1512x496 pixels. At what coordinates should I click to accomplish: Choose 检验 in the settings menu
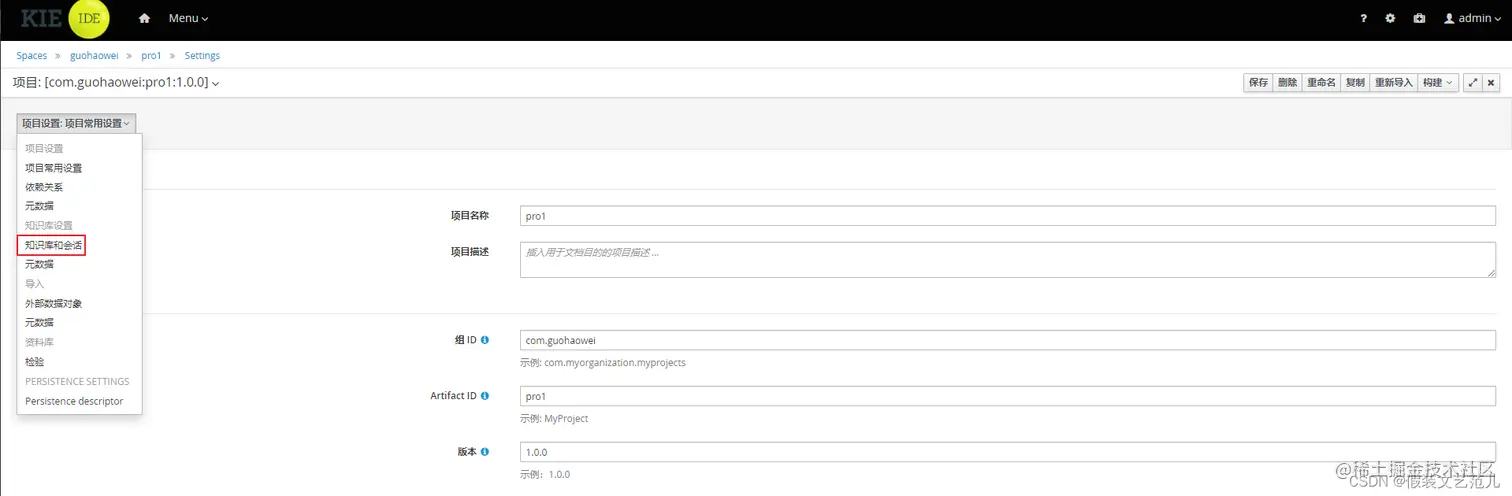click(x=35, y=362)
